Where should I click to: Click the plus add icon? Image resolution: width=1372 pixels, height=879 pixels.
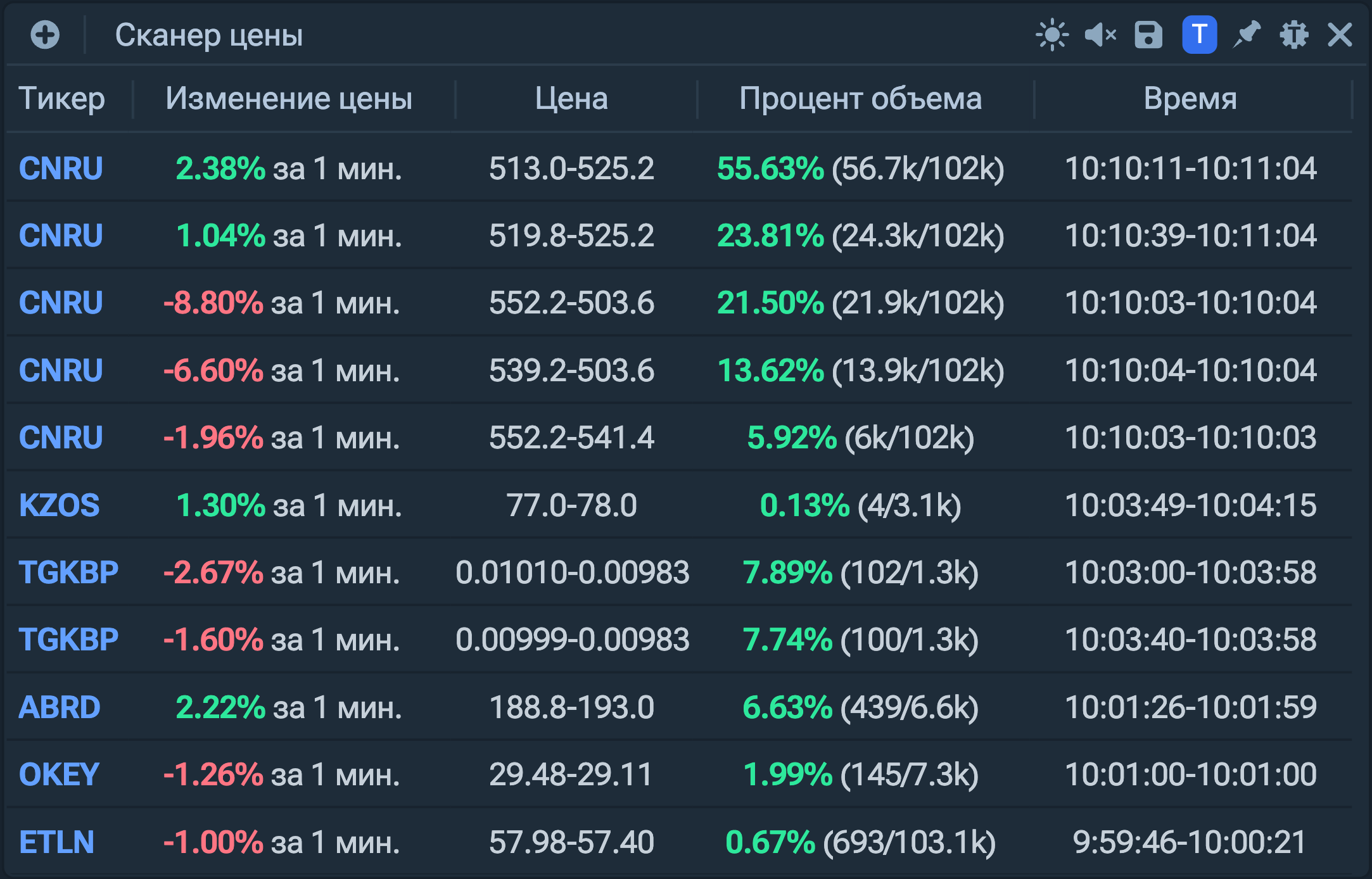[45, 35]
